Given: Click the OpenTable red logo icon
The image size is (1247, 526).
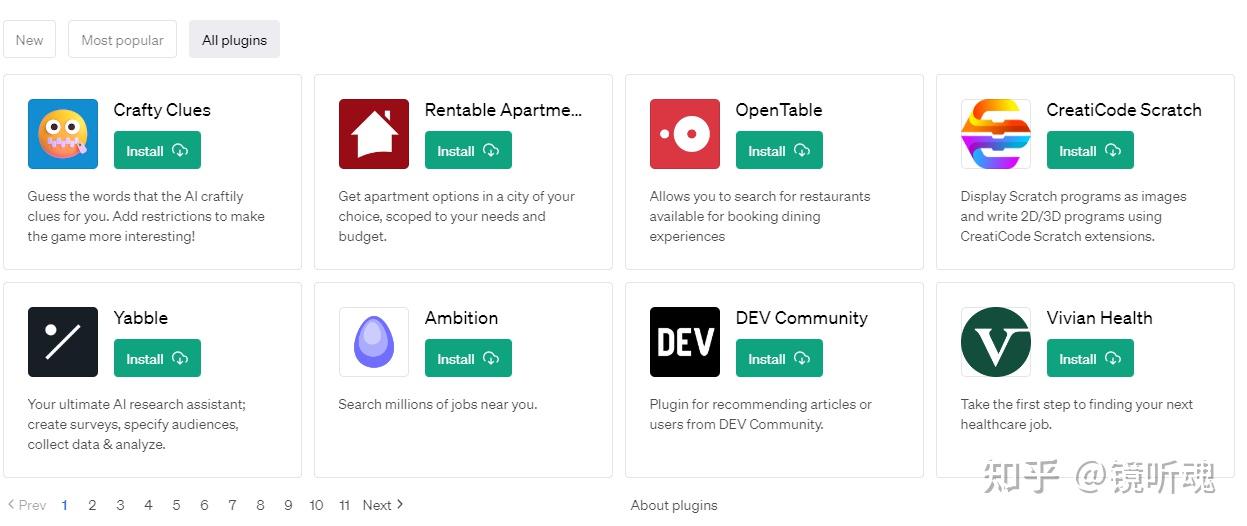Looking at the screenshot, I should (685, 134).
